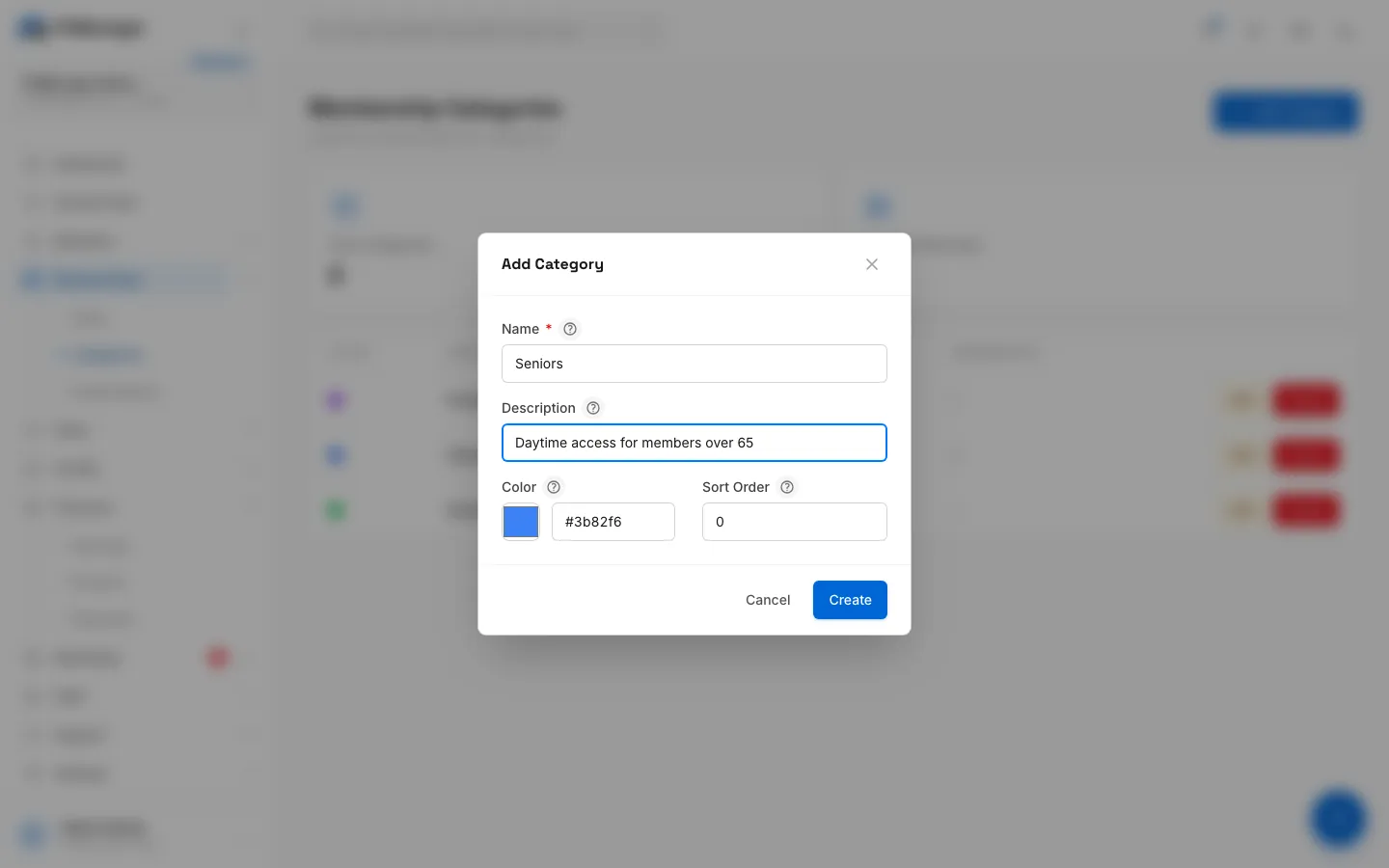
Task: Click the Name input containing Seniors
Action: coord(694,364)
